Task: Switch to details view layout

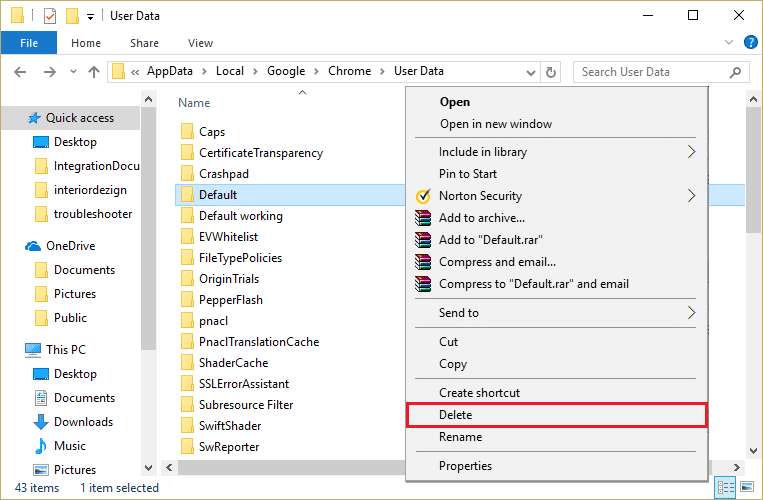Action: pos(727,488)
